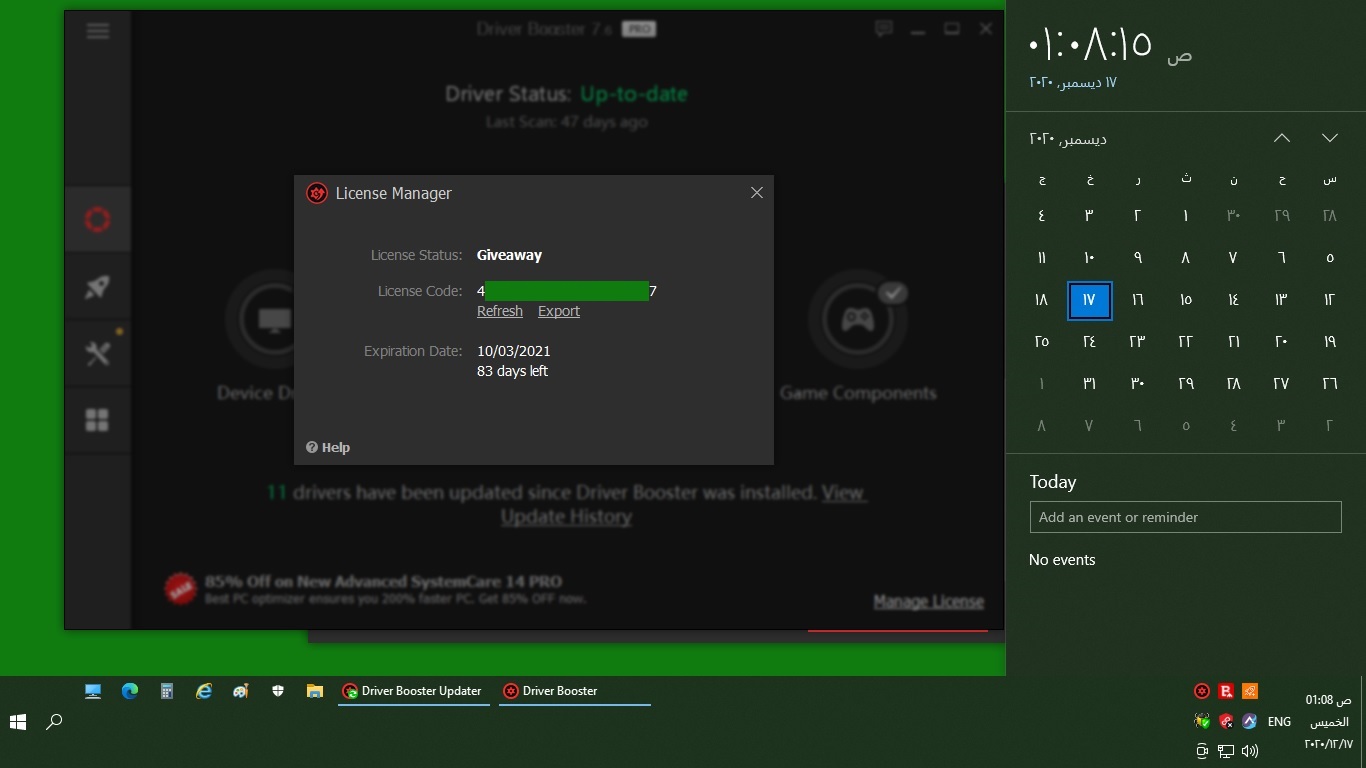The image size is (1366, 768).
Task: Switch to the Driver Booster Updater taskbar button
Action: coord(414,691)
